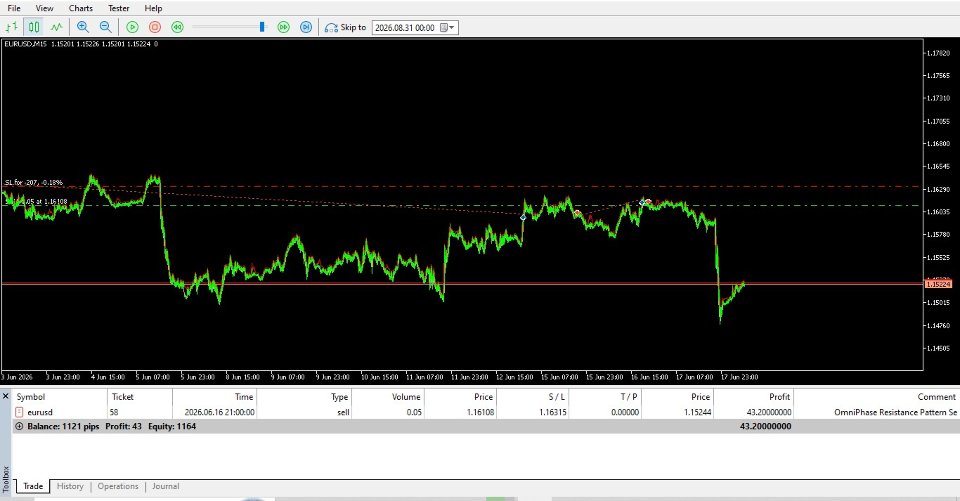Open the Tester menu

(x=119, y=8)
